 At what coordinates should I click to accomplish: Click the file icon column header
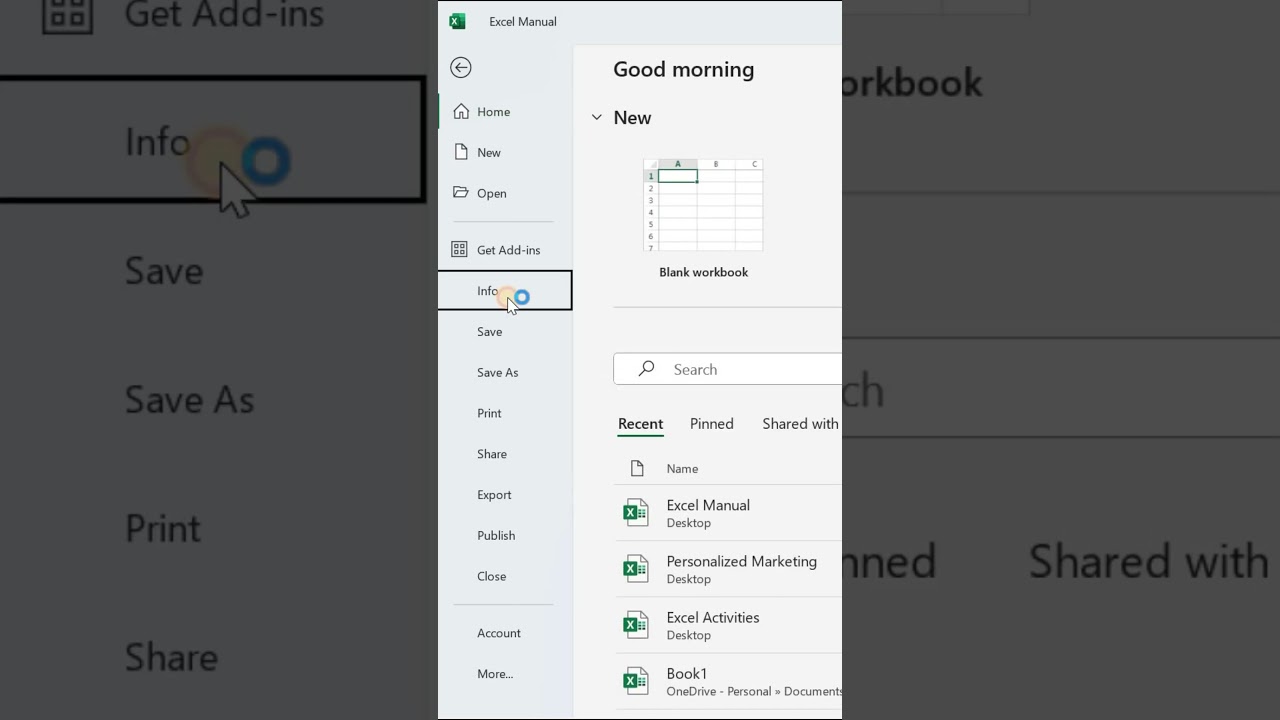637,468
